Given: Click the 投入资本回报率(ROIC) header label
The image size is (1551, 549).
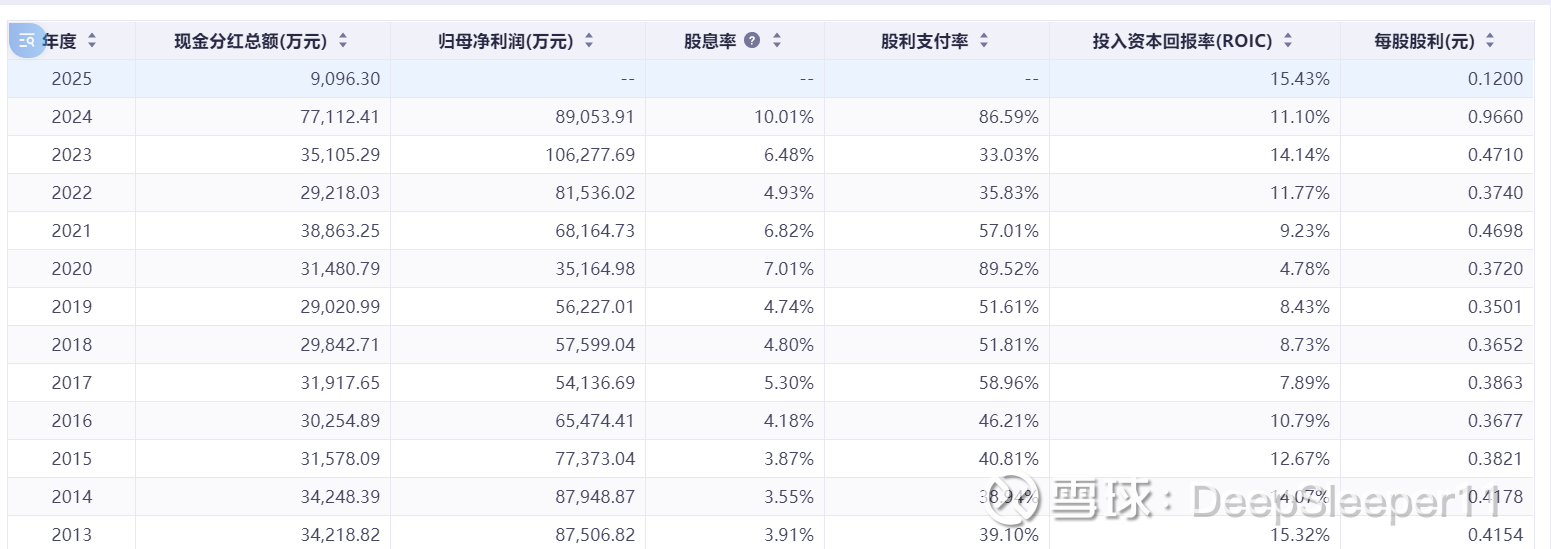Looking at the screenshot, I should point(1182,41).
